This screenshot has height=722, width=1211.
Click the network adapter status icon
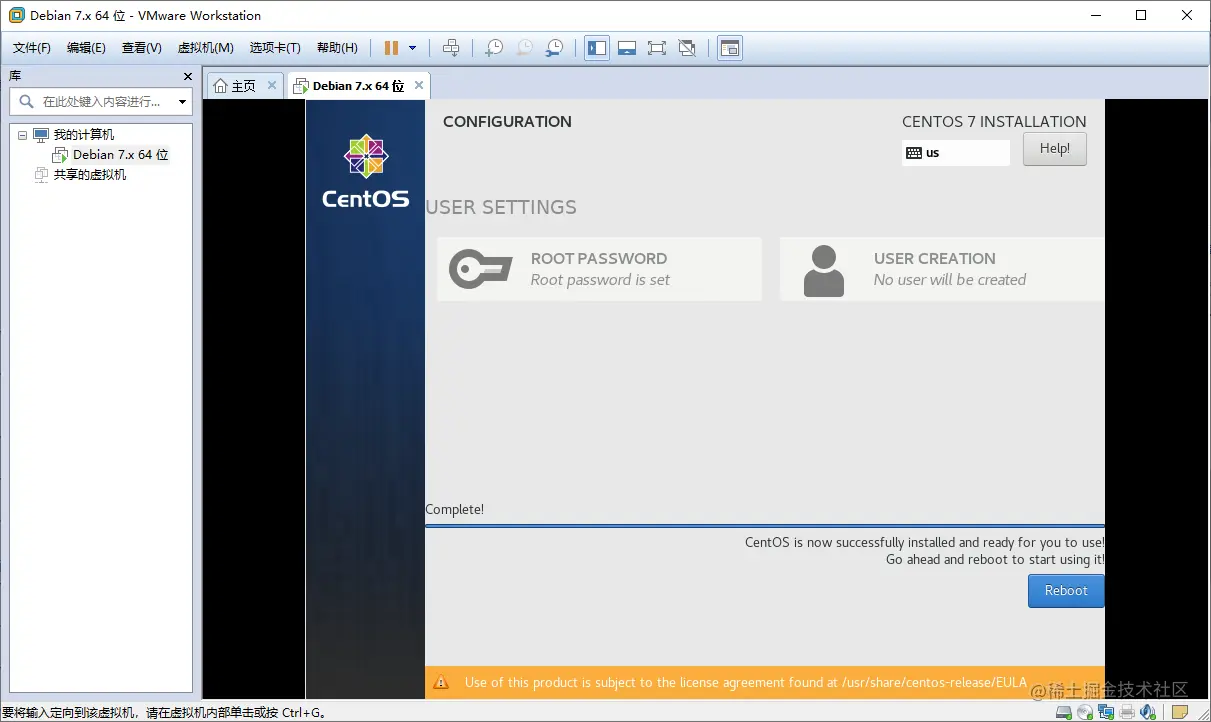click(x=1106, y=712)
